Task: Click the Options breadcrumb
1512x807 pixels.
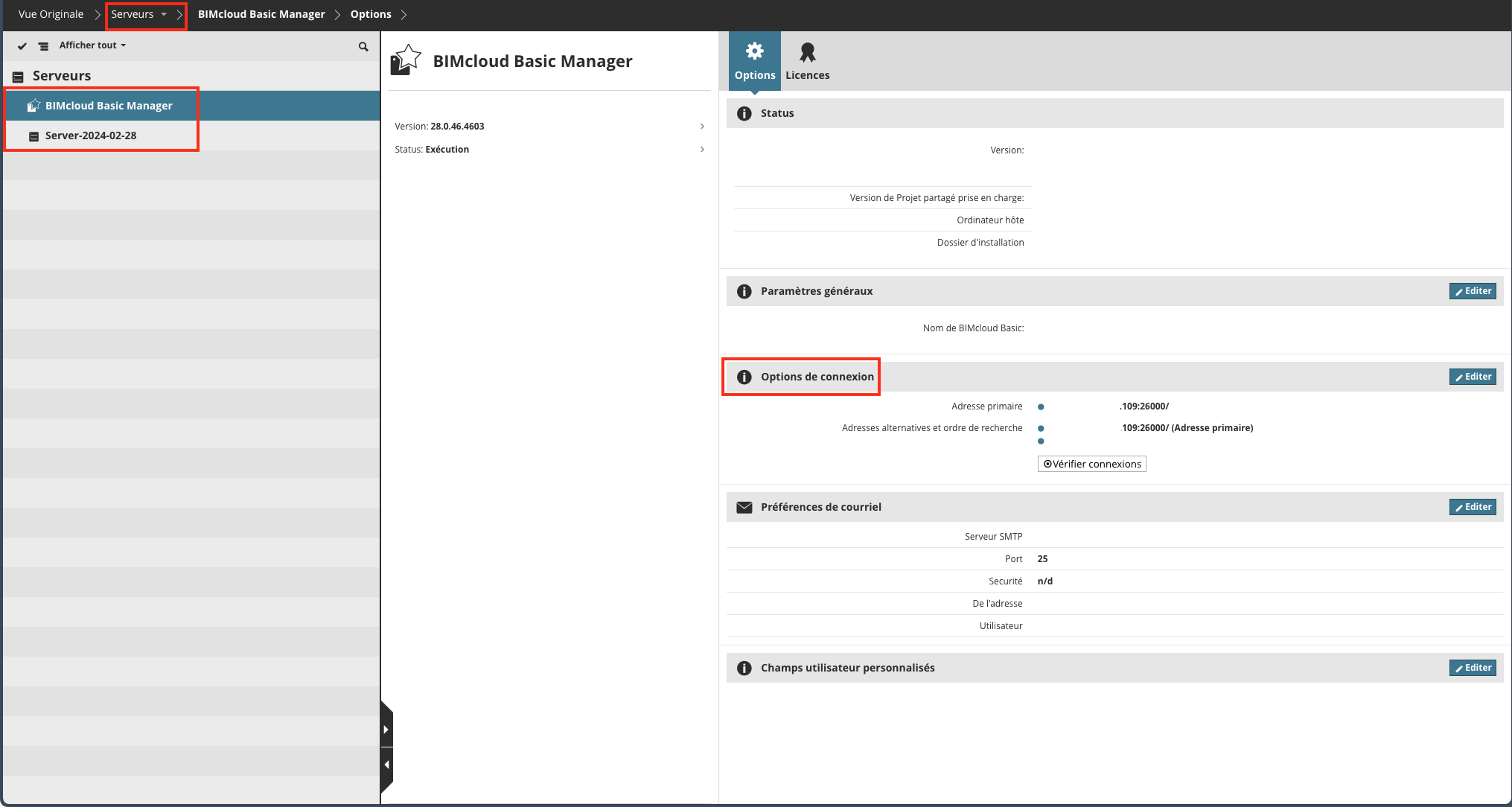Action: pyautogui.click(x=371, y=14)
